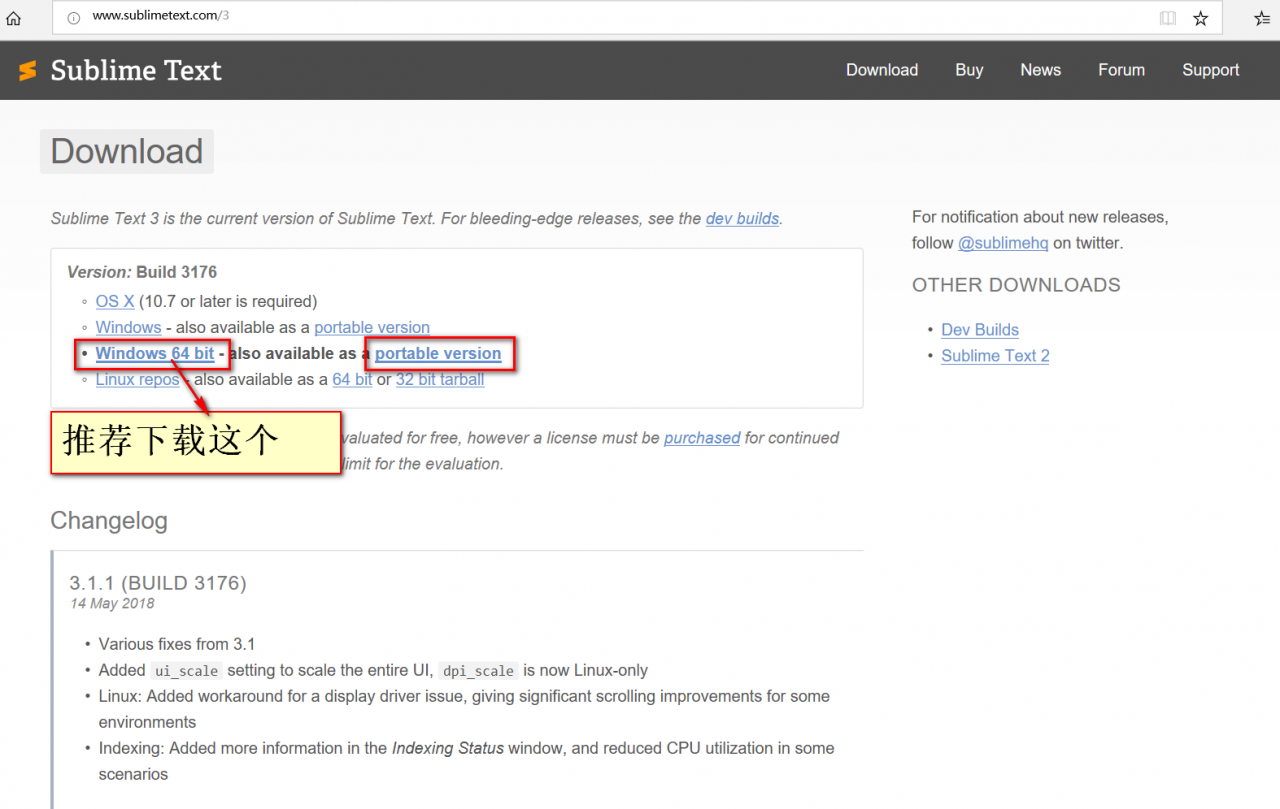Click the browser home icon
1280x809 pixels.
click(x=13, y=18)
